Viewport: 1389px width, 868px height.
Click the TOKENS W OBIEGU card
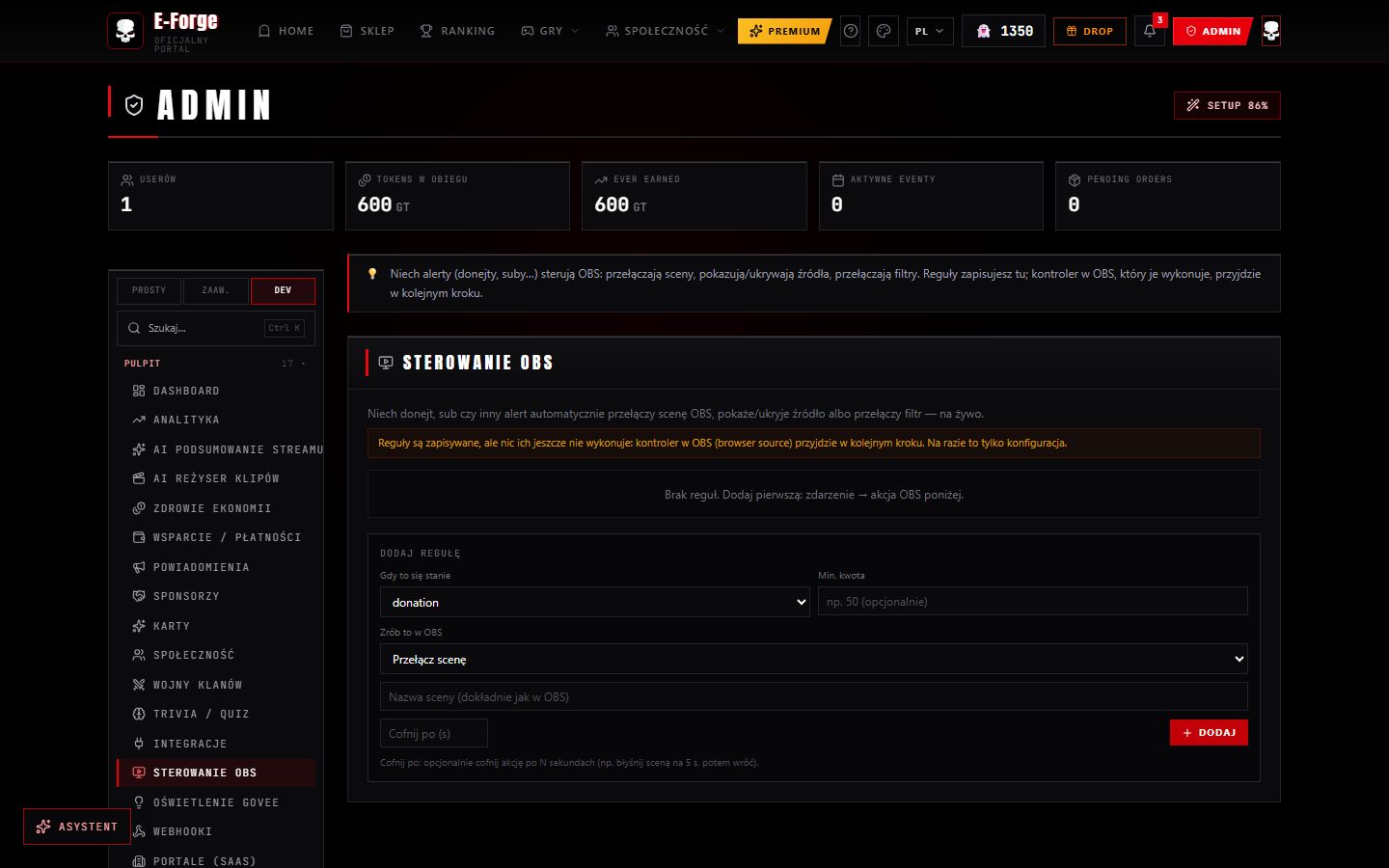tap(457, 196)
